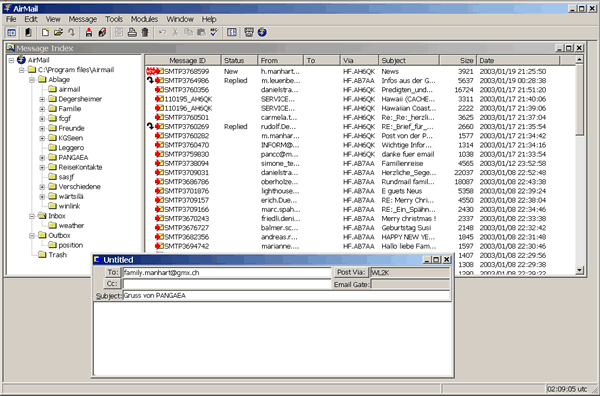This screenshot has width=600, height=396.
Task: Sort by the Message ID column header
Action: pyautogui.click(x=183, y=60)
